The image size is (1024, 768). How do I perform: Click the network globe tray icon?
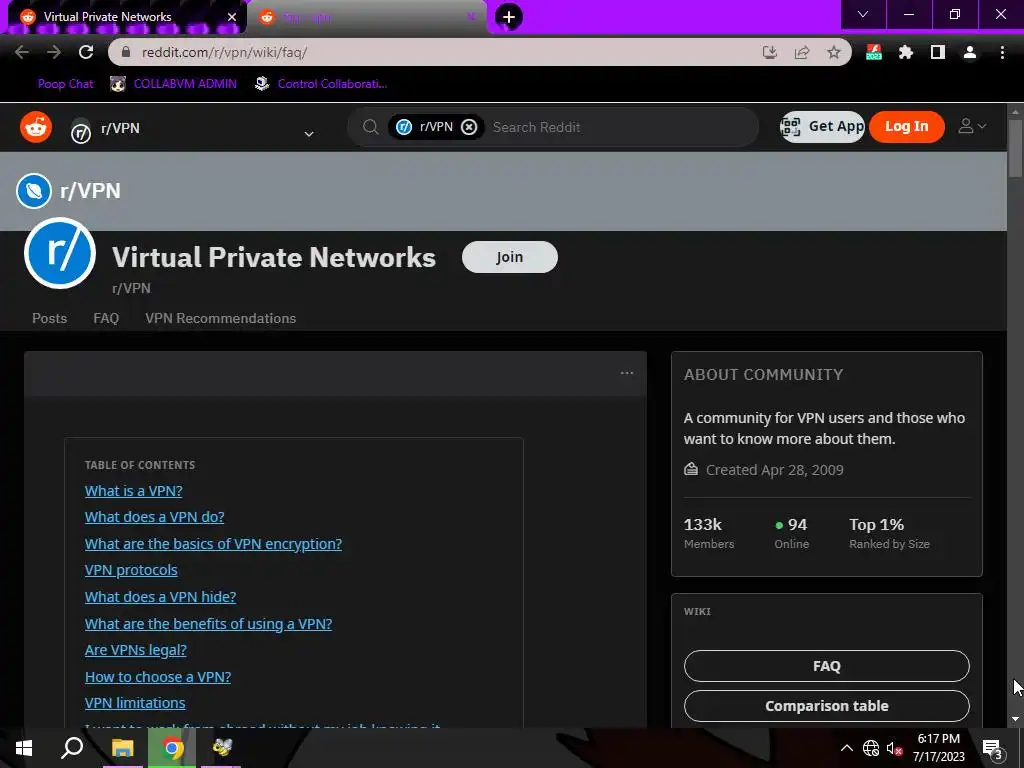[x=871, y=748]
